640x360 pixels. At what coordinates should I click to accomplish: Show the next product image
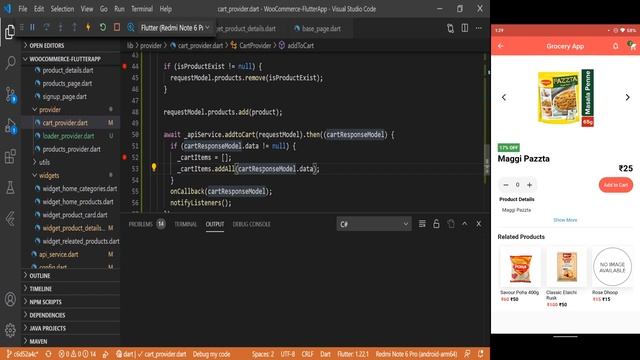tap(627, 97)
